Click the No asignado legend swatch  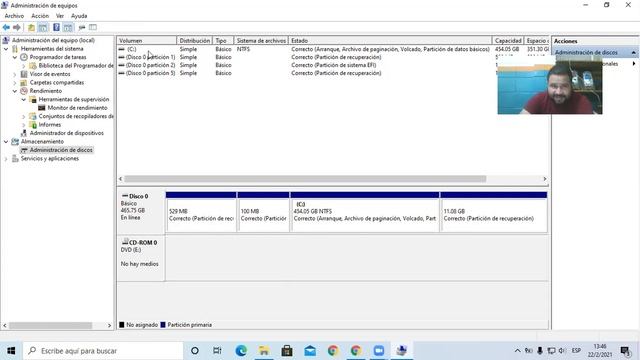click(122, 325)
